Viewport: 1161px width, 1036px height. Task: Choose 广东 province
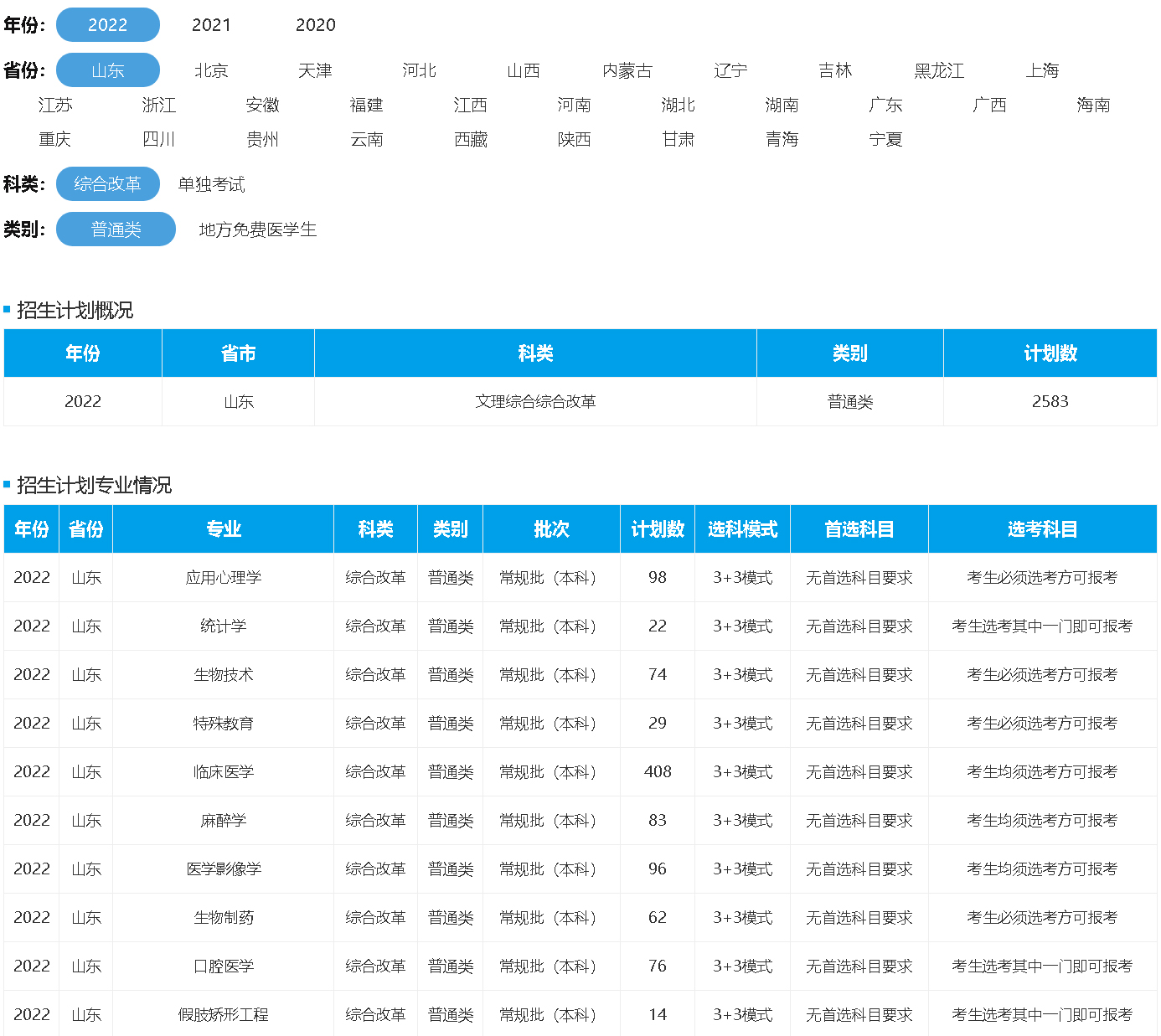(x=886, y=105)
